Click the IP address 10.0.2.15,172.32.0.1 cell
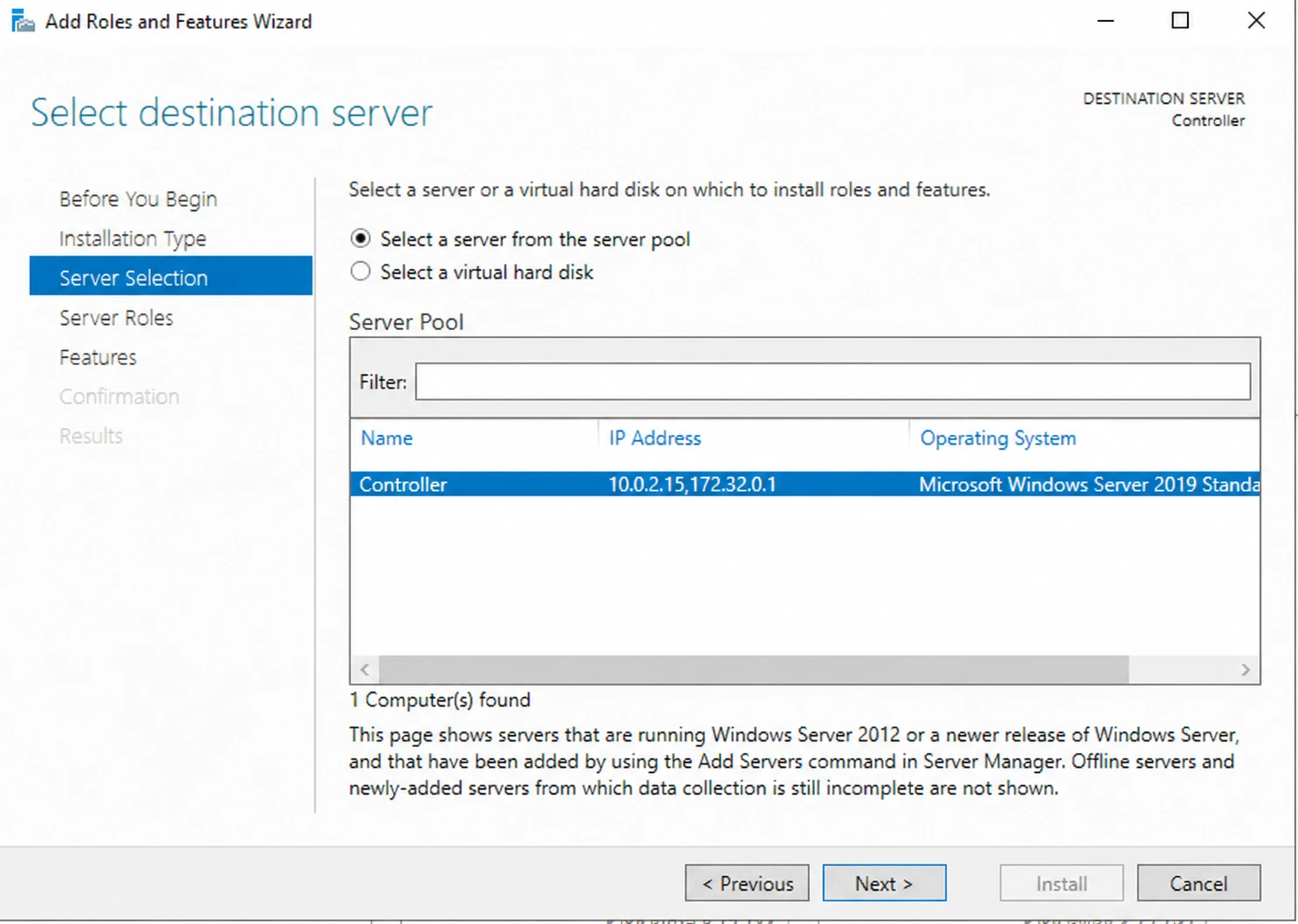 click(x=692, y=485)
